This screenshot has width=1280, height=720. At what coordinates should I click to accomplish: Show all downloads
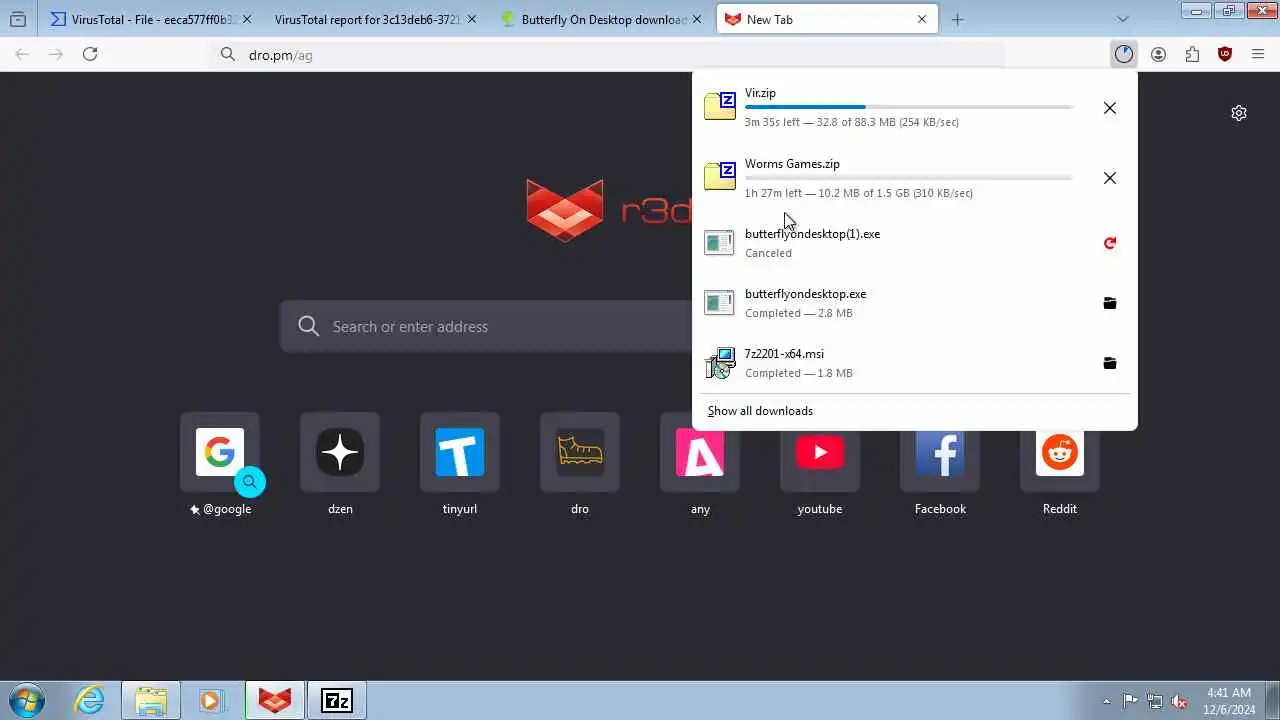(x=760, y=411)
